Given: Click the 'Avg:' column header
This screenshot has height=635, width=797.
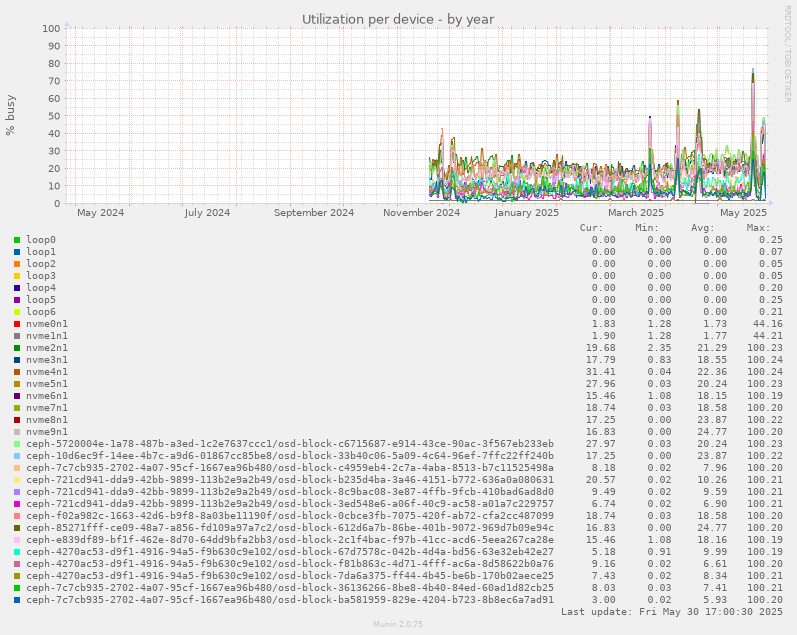Looking at the screenshot, I should [x=703, y=228].
